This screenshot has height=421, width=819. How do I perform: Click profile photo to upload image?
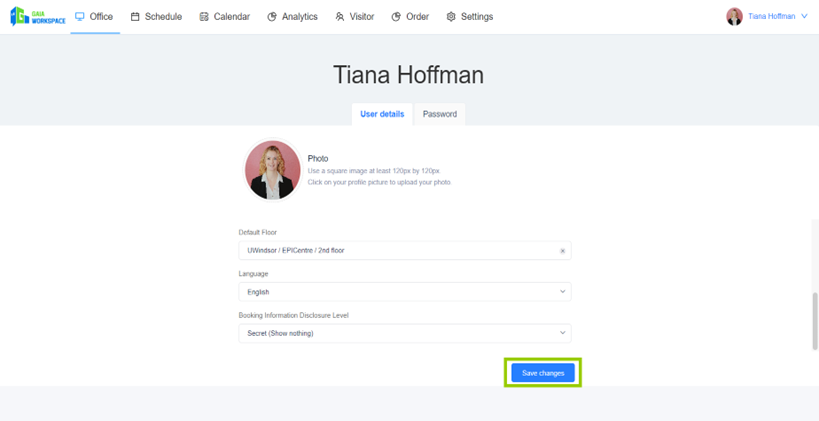pyautogui.click(x=273, y=170)
